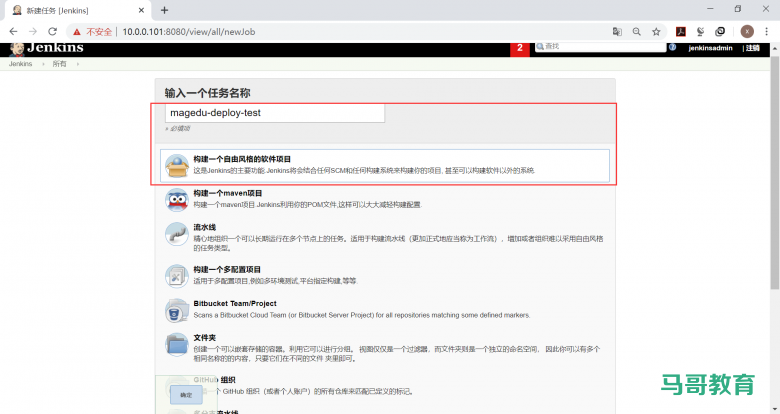Click the extension icon right of the PDF icon
This screenshot has height=414, width=780.
(x=700, y=32)
